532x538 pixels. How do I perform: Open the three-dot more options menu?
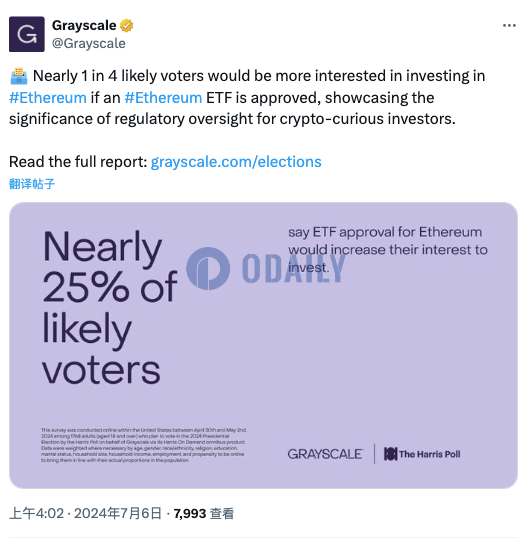[509, 25]
